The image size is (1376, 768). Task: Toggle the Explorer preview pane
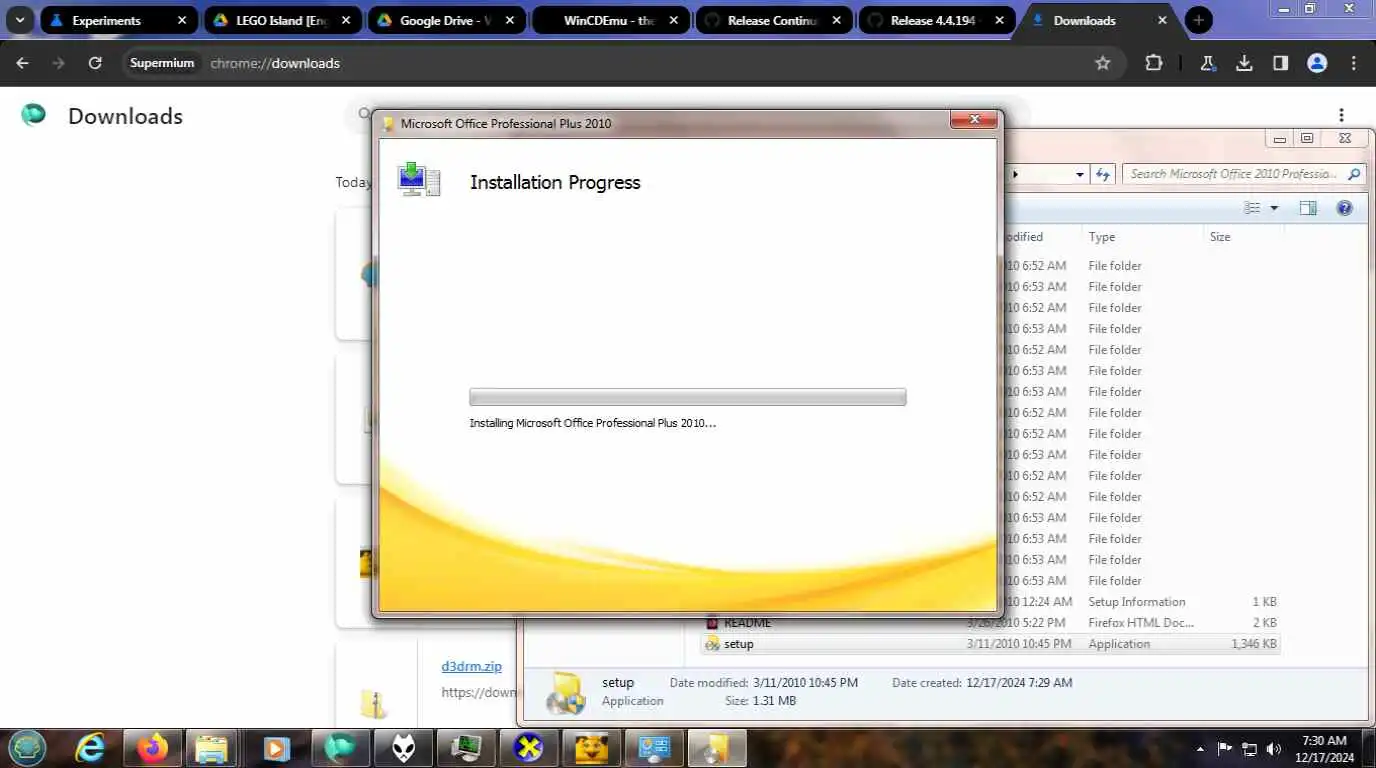coord(1308,208)
